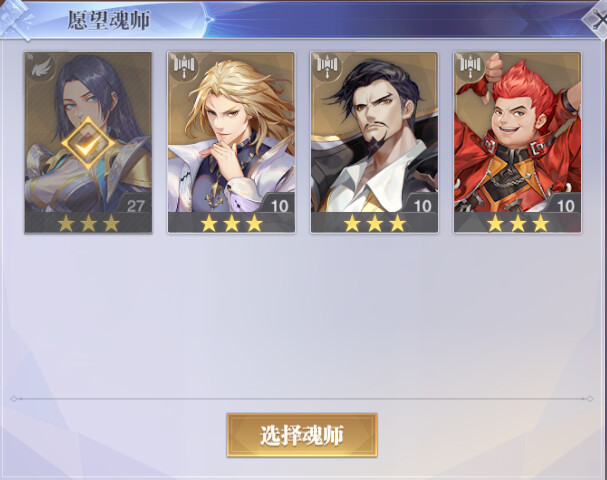607x480 pixels.
Task: Click the class icon on red-haired hero card
Action: pyautogui.click(x=470, y=65)
